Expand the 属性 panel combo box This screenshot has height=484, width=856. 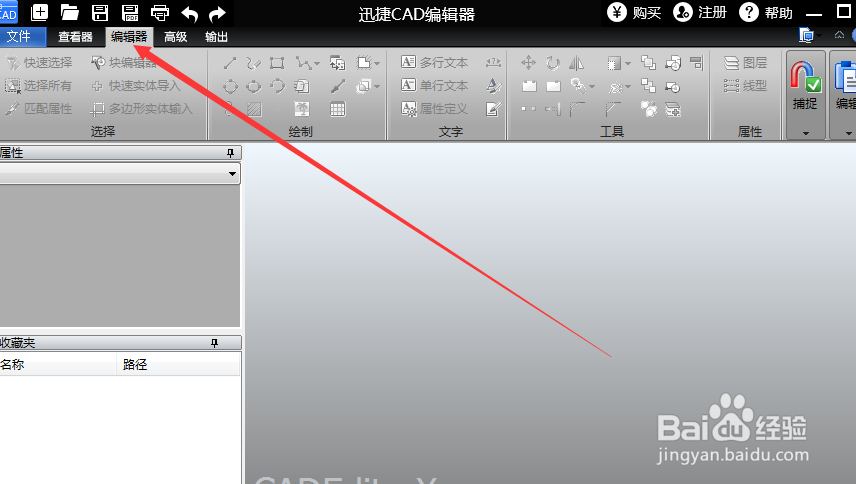233,174
